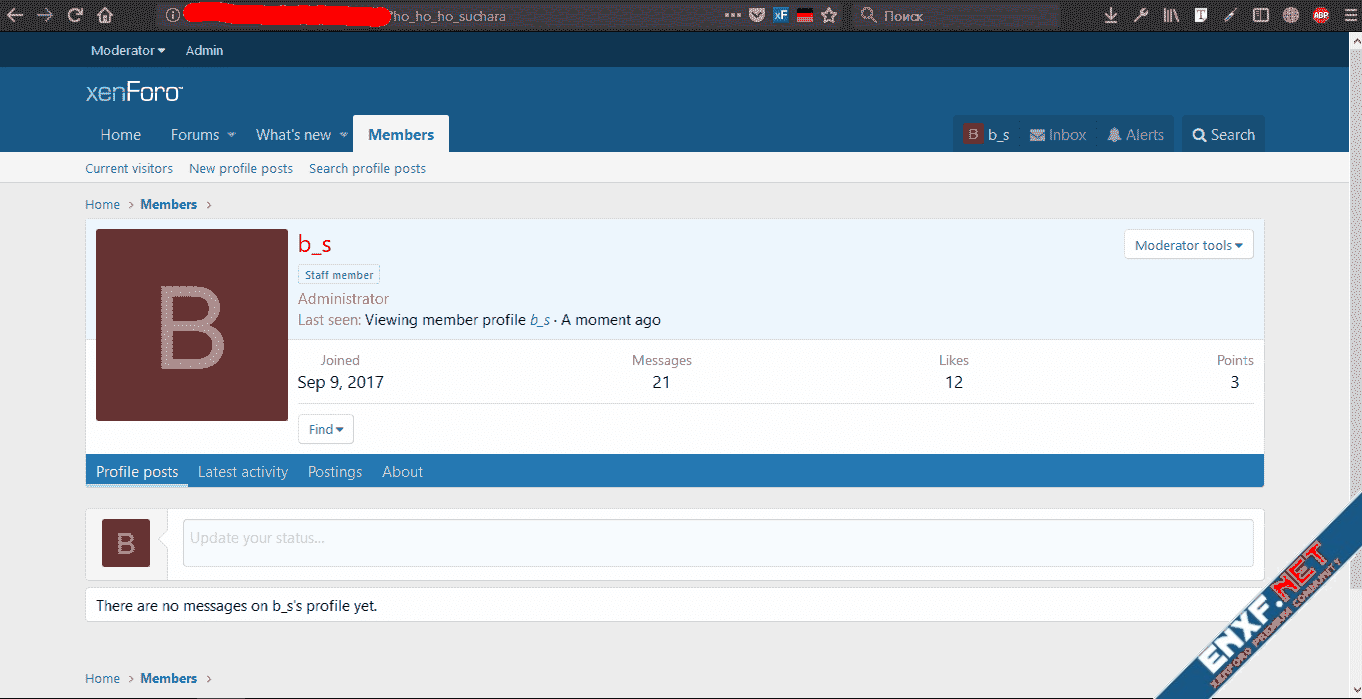Viewport: 1362px width, 699px height.
Task: Open the Pocket save icon in address bar
Action: [757, 15]
